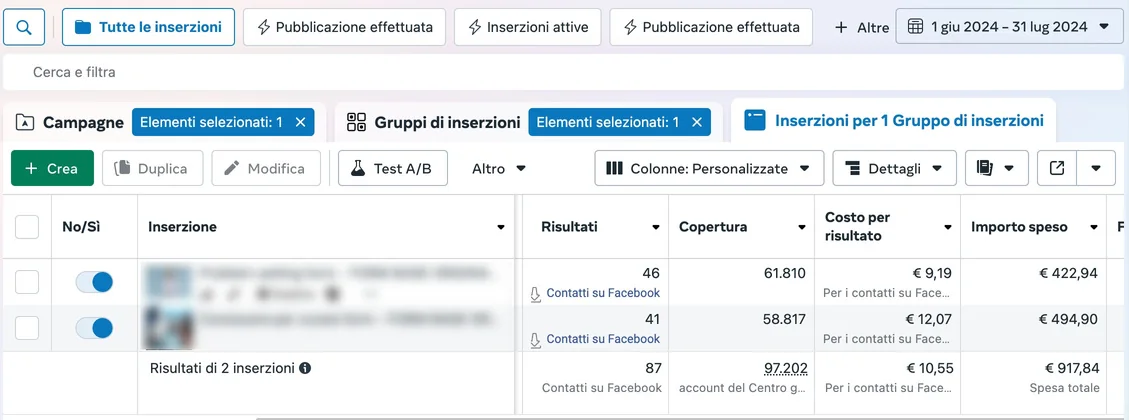Open Inserzioni per 1 Gruppo di inserzioni tab
The image size is (1129, 420).
pyautogui.click(x=894, y=120)
